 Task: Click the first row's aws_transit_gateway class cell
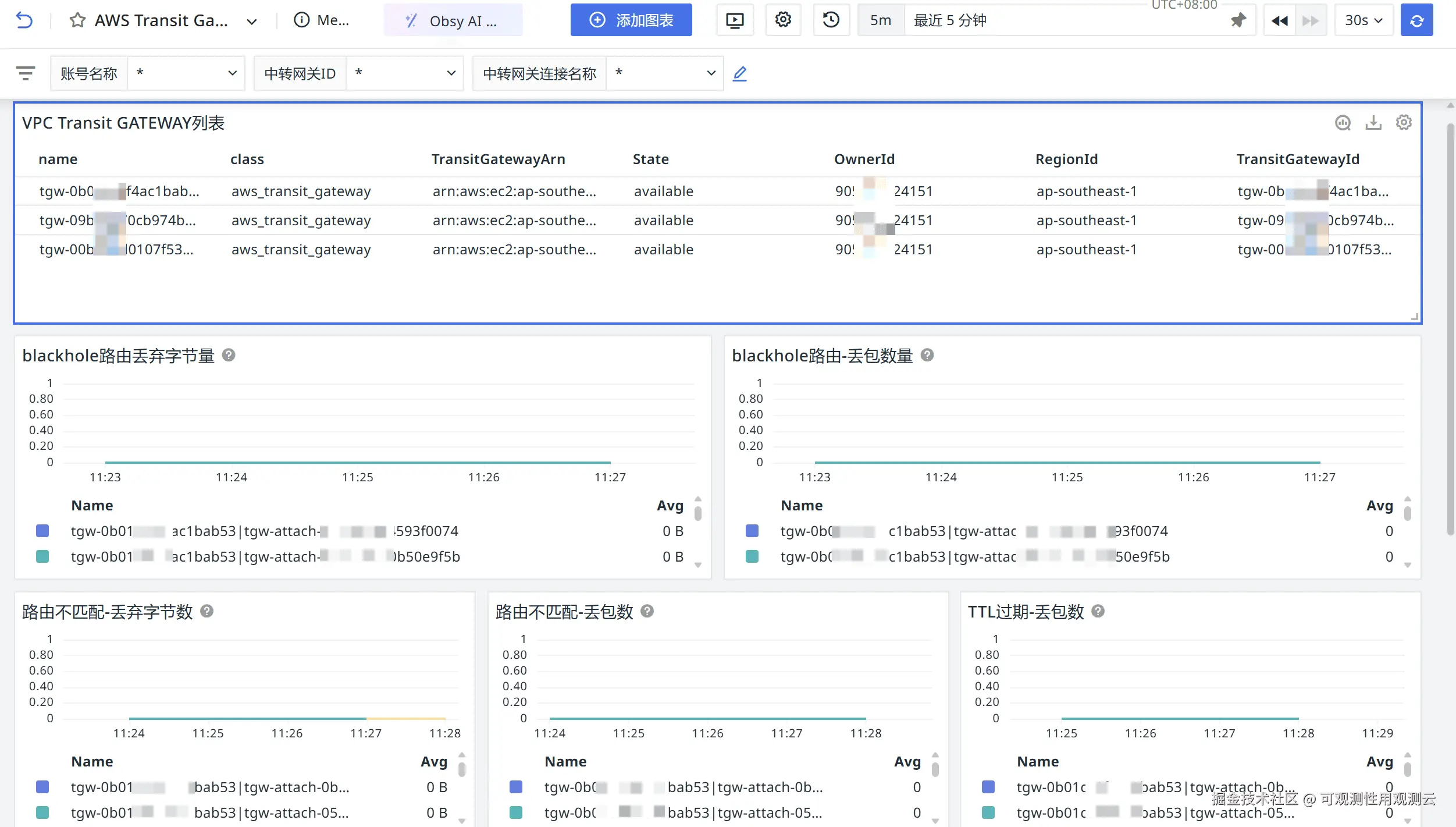[301, 191]
